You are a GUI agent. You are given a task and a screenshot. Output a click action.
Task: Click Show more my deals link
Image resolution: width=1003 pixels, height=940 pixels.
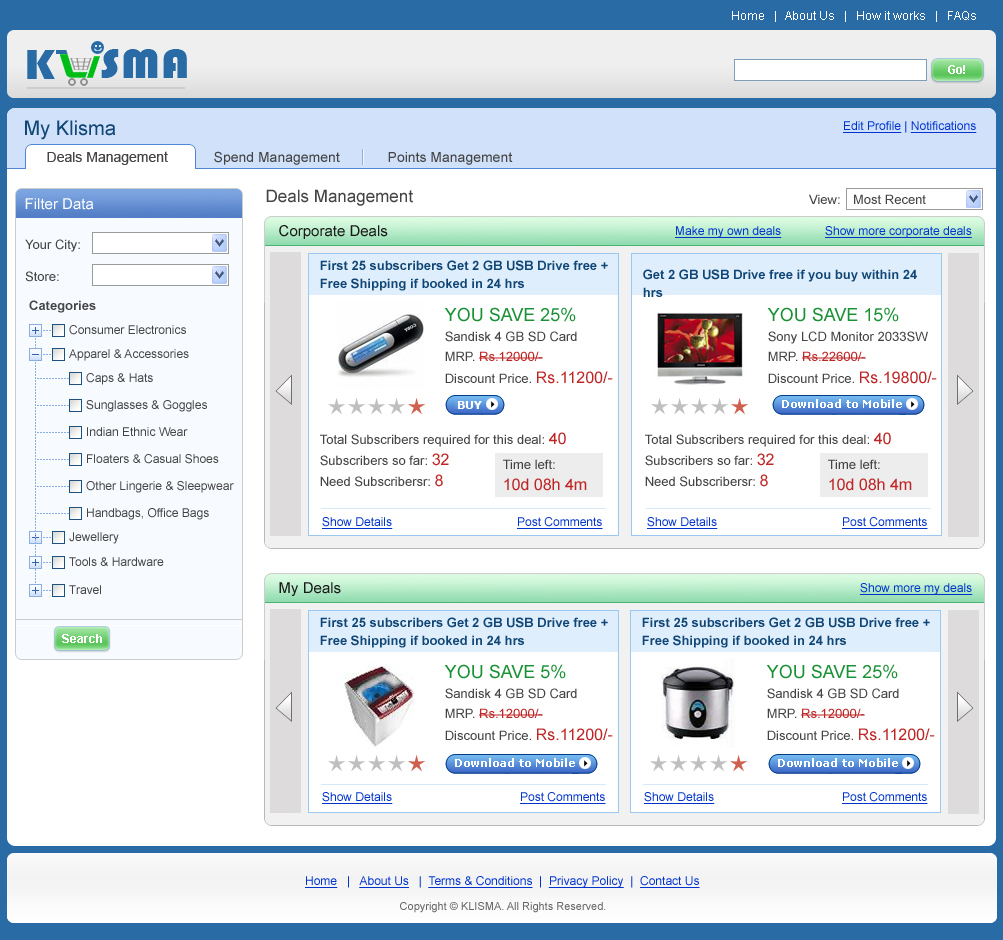pos(915,588)
